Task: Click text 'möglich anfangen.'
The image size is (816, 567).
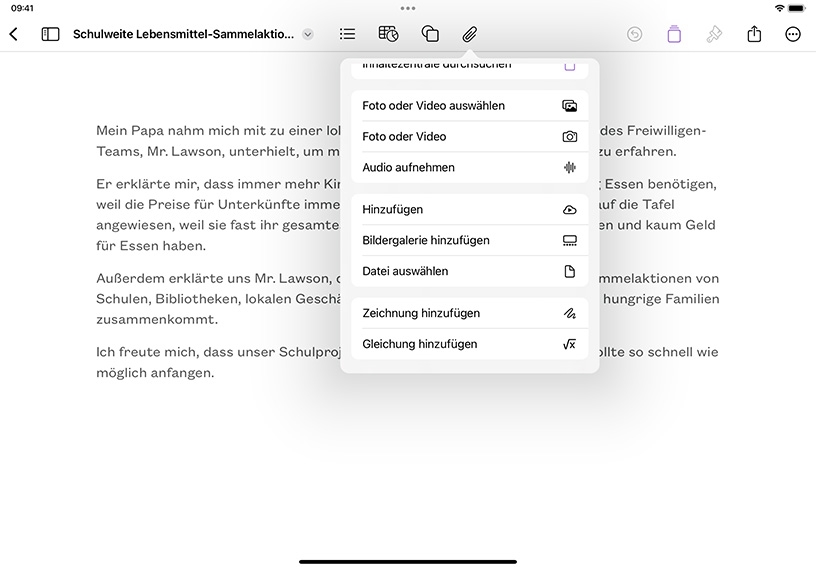Action: coord(155,372)
